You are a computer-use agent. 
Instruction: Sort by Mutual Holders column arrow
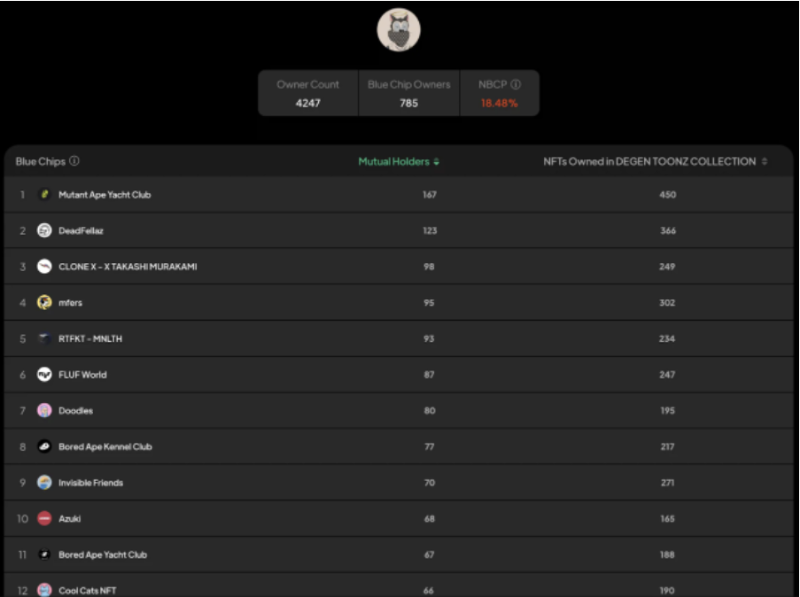pos(436,162)
